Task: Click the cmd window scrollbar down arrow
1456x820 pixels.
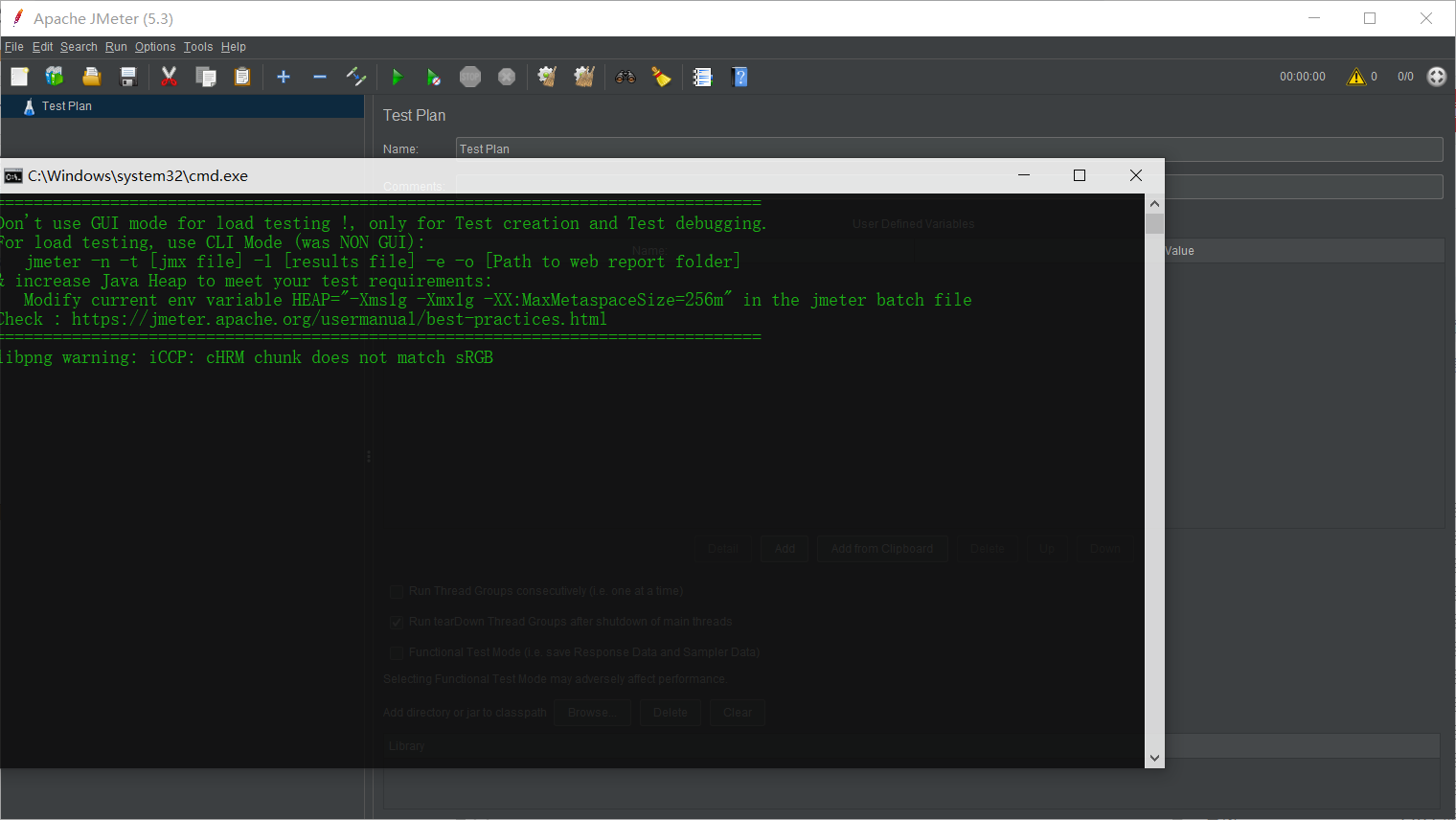Action: point(1154,758)
